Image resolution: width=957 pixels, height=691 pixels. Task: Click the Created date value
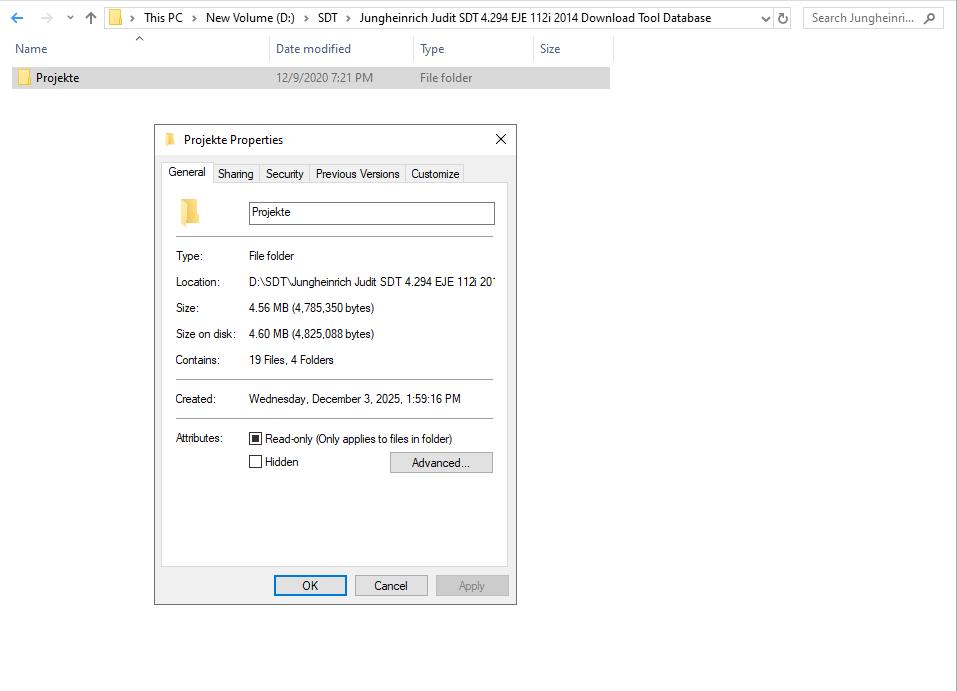(x=355, y=399)
